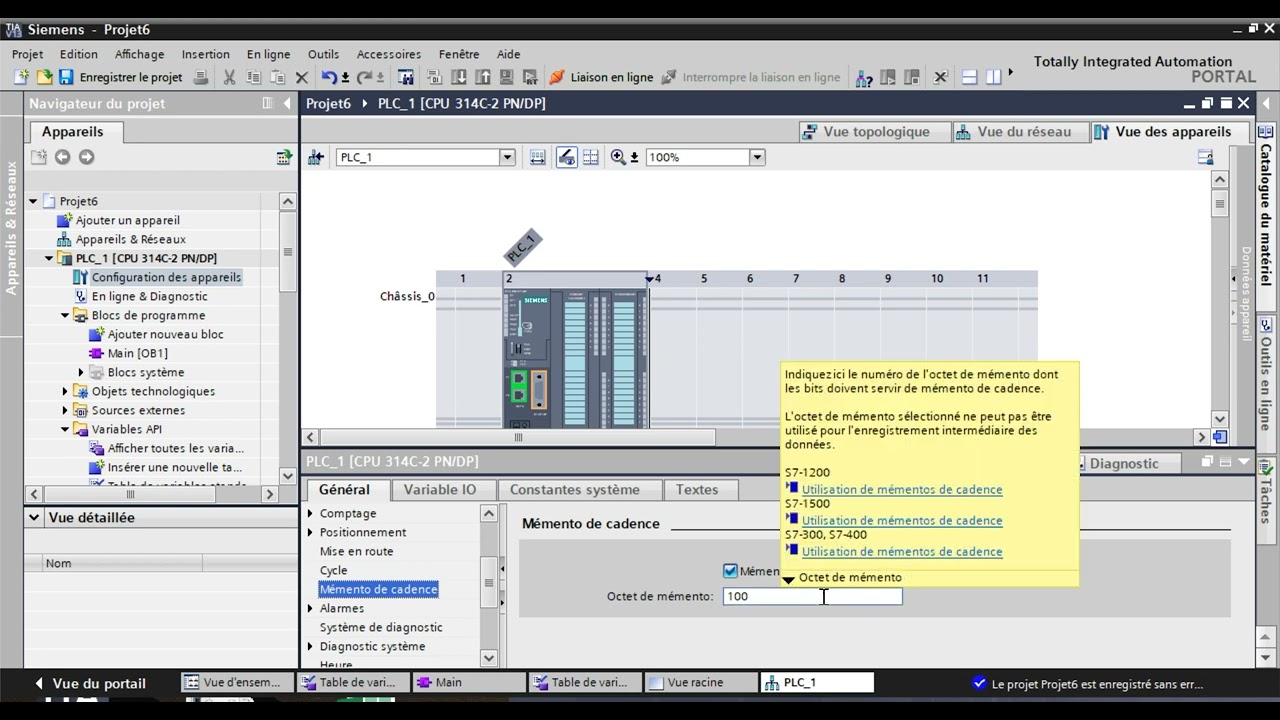The width and height of the screenshot is (1280, 720).
Task: Copy using the toolbar copy icon
Action: 253,77
